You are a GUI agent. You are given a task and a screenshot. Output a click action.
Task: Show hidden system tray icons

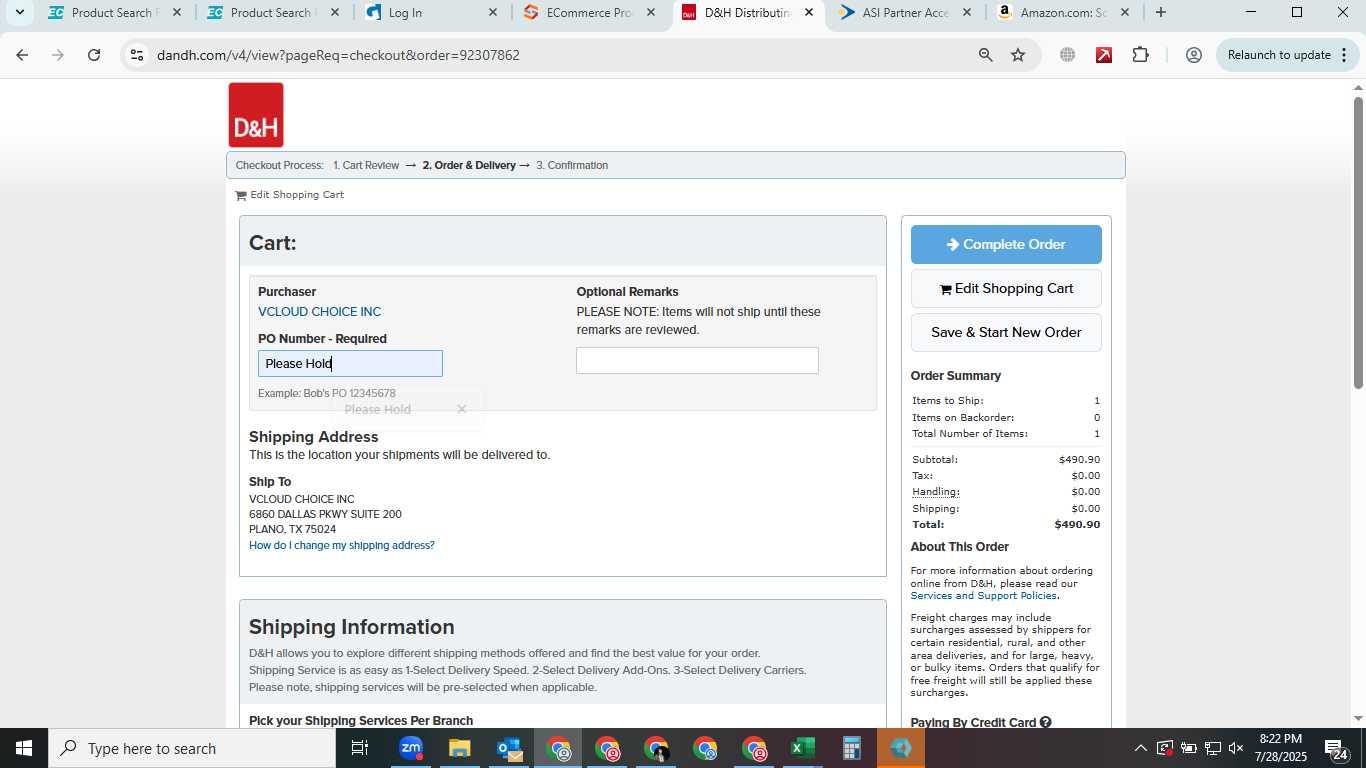(x=1140, y=748)
